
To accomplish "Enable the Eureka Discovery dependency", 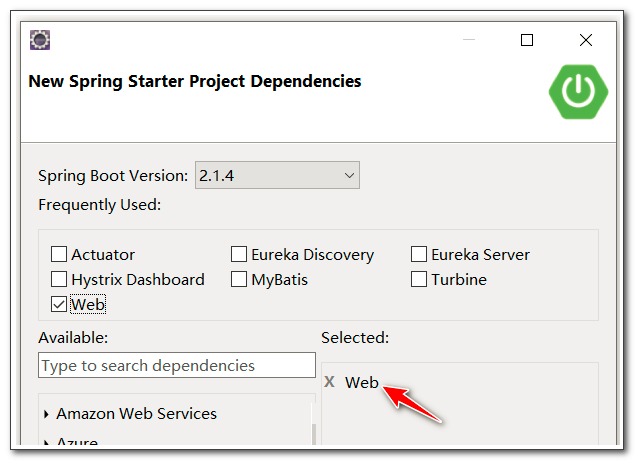I will coord(239,254).
